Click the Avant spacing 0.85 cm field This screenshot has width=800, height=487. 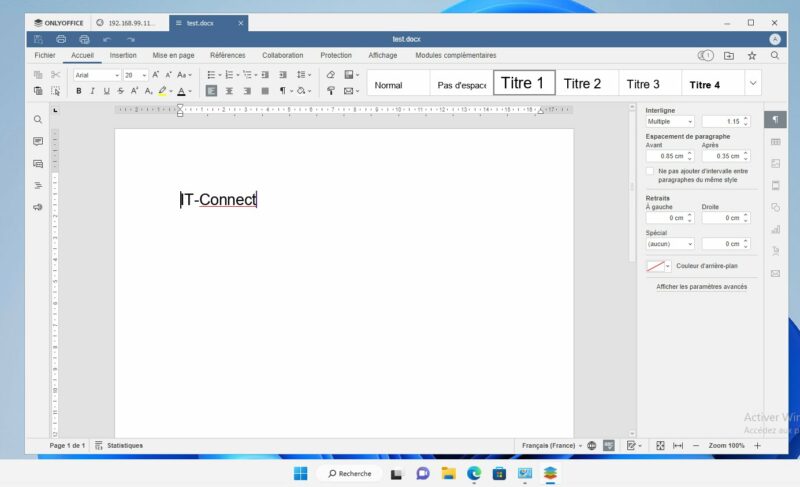tap(670, 156)
